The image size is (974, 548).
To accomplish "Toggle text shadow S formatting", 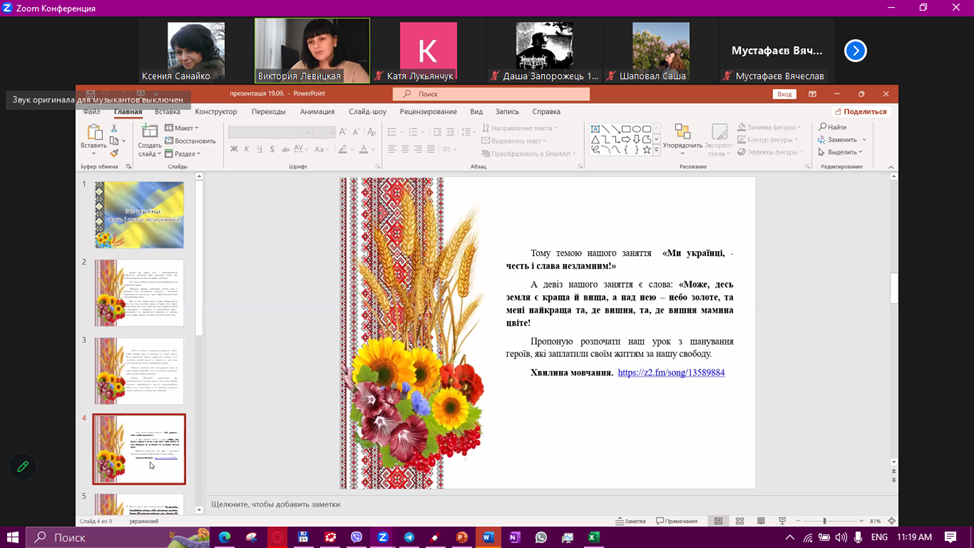I will click(272, 149).
